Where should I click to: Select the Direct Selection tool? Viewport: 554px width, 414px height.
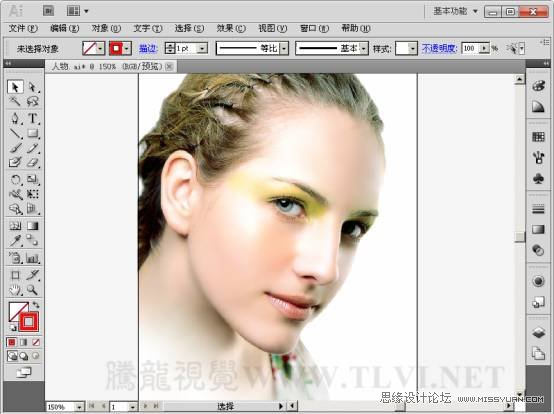pos(33,87)
